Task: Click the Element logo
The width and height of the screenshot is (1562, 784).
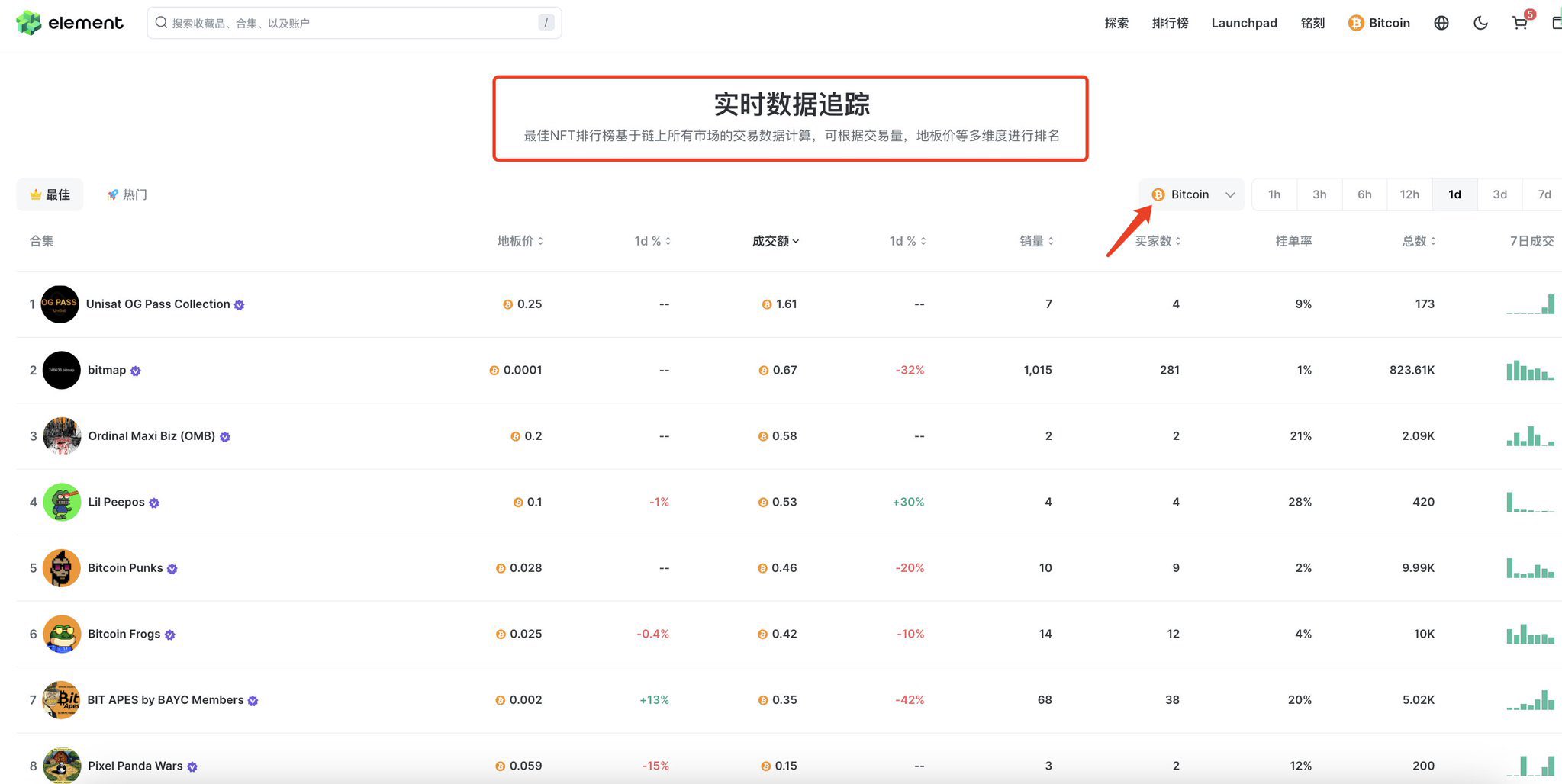Action: (x=69, y=23)
